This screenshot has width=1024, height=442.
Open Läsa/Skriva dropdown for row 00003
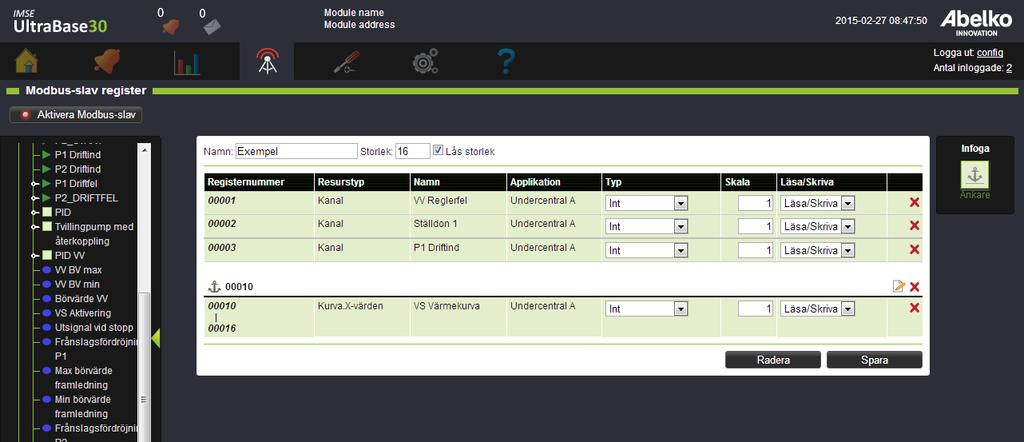(817, 250)
